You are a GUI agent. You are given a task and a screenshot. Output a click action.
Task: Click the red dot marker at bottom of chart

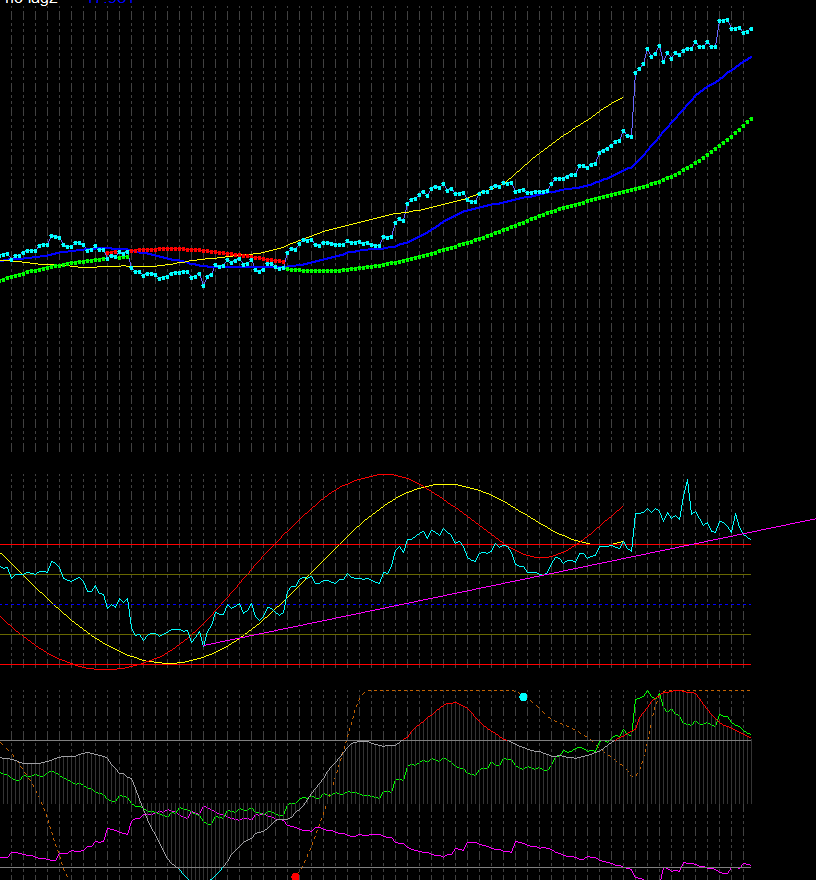tap(296, 876)
